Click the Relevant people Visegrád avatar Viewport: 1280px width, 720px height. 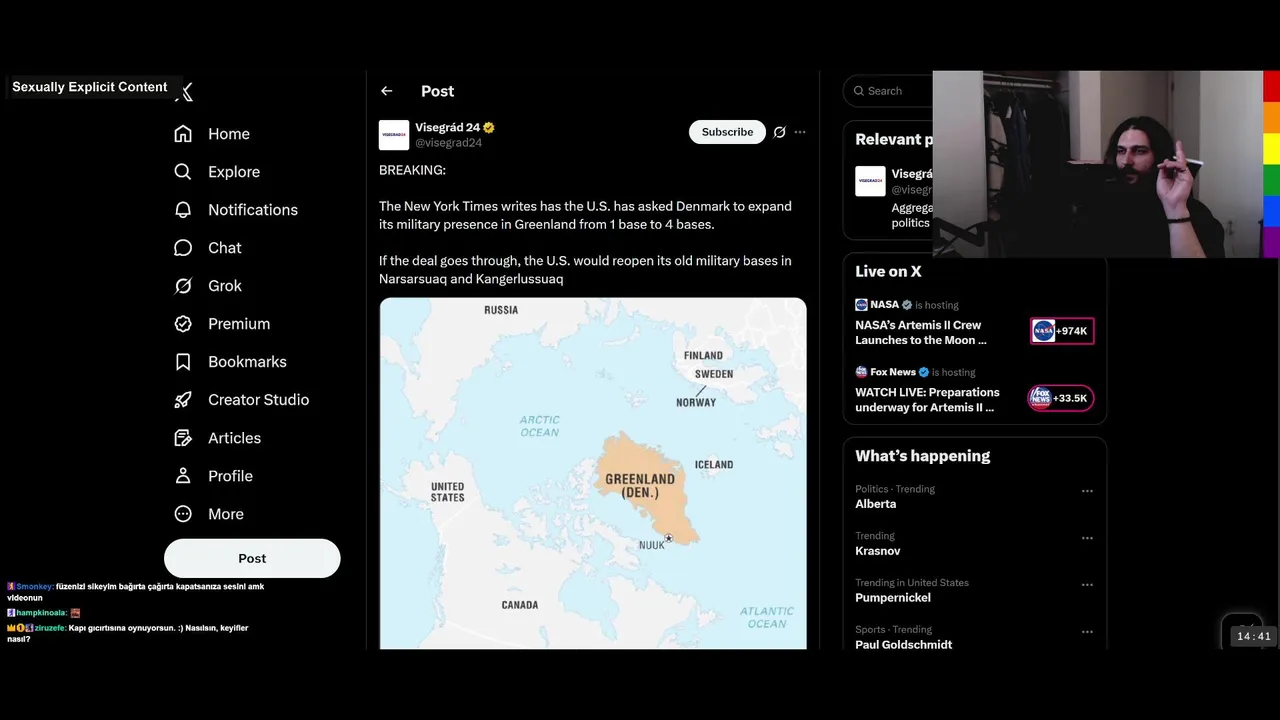870,181
